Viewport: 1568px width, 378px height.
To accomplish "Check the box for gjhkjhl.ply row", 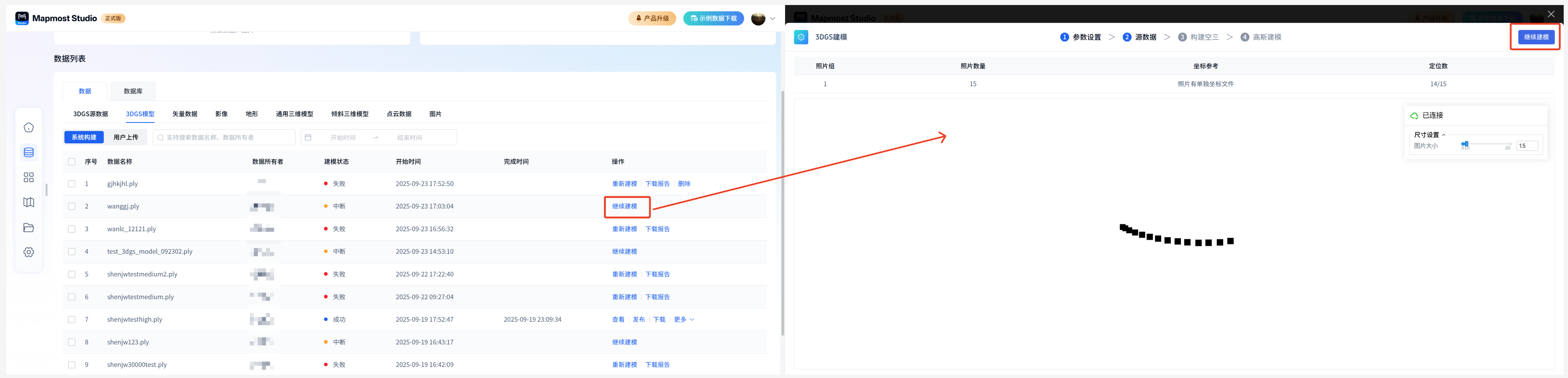I will (72, 184).
